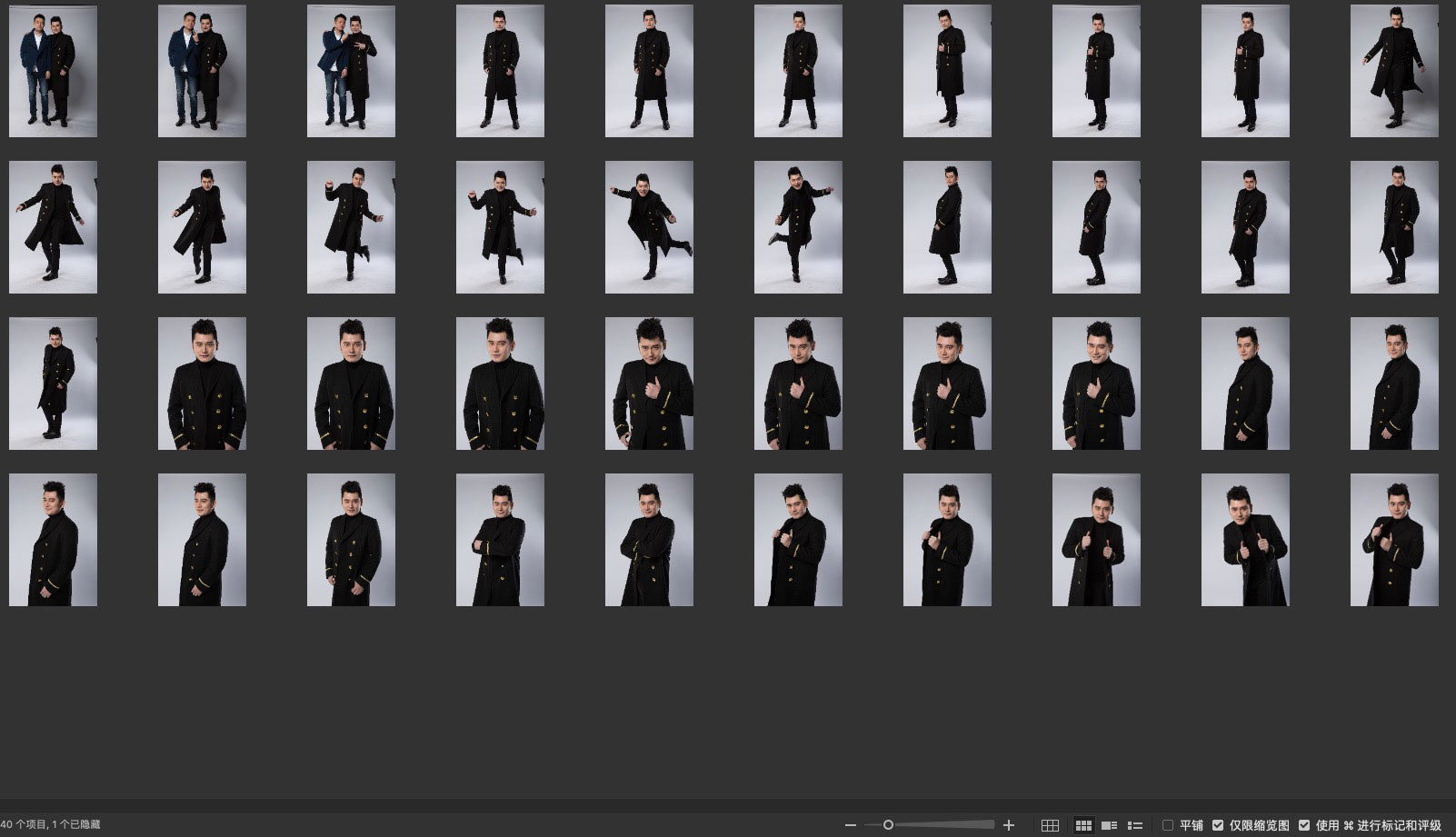
Task: Uncheck the 仅限缩览图 option
Action: pos(1218,825)
